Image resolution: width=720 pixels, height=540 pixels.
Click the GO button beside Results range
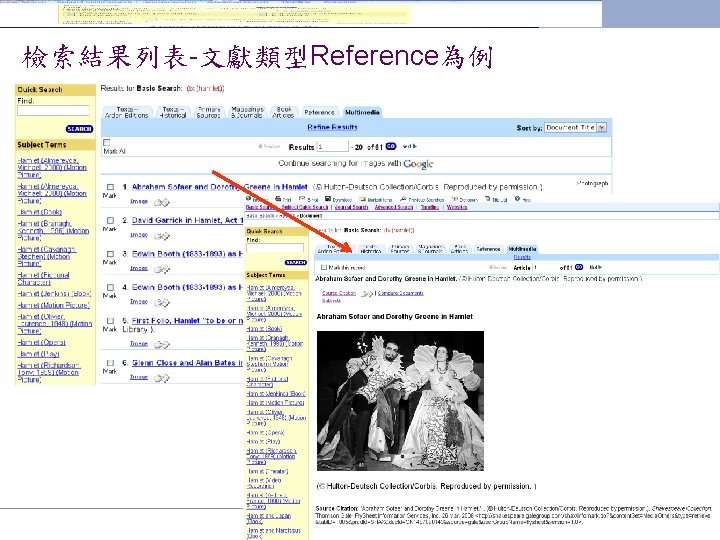pos(391,146)
